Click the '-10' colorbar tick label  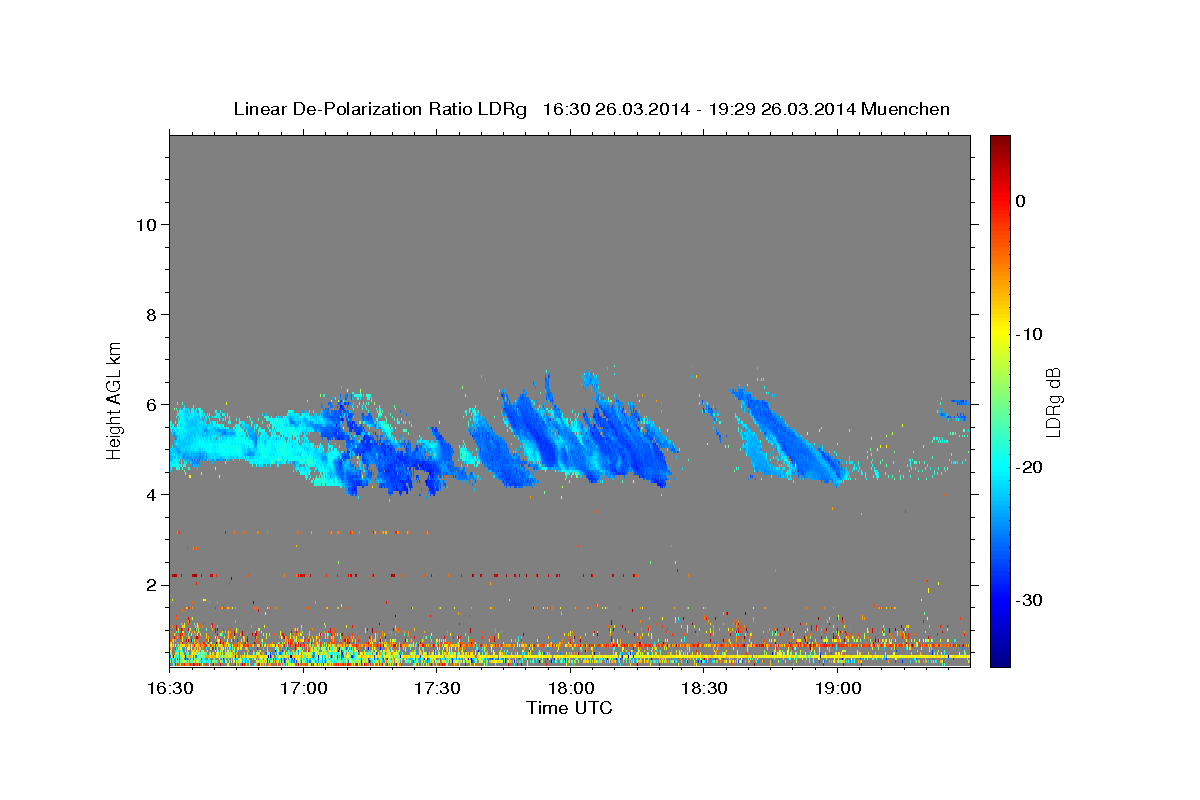click(1029, 334)
